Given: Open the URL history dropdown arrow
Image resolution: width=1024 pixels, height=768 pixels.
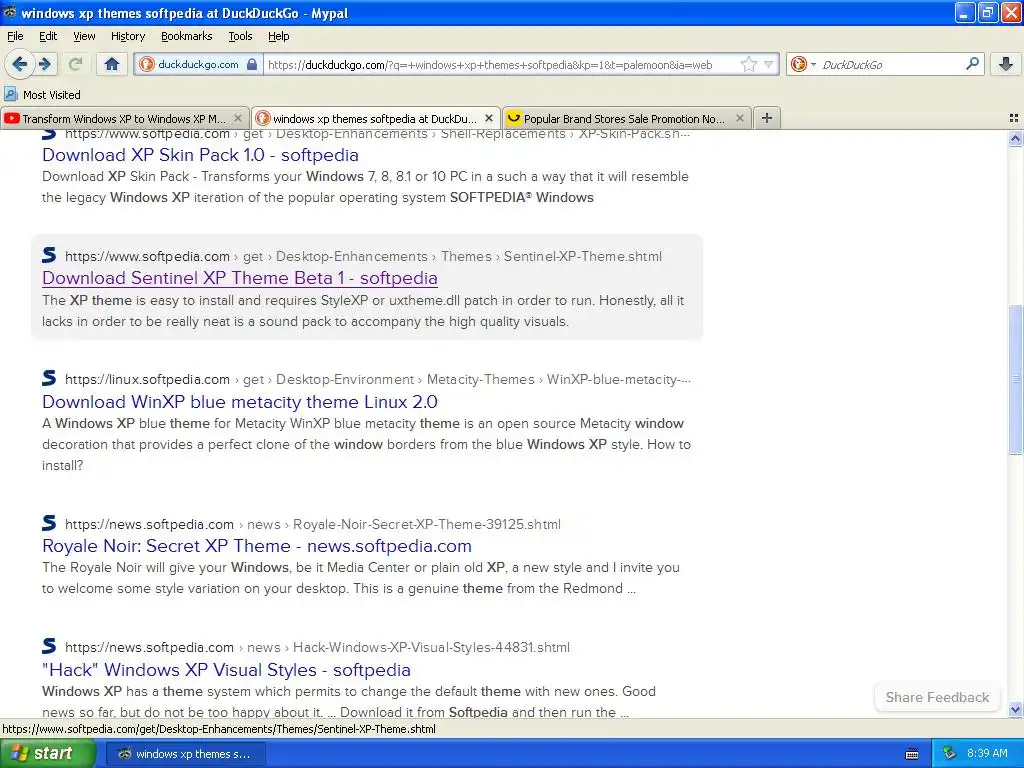Looking at the screenshot, I should click(769, 64).
